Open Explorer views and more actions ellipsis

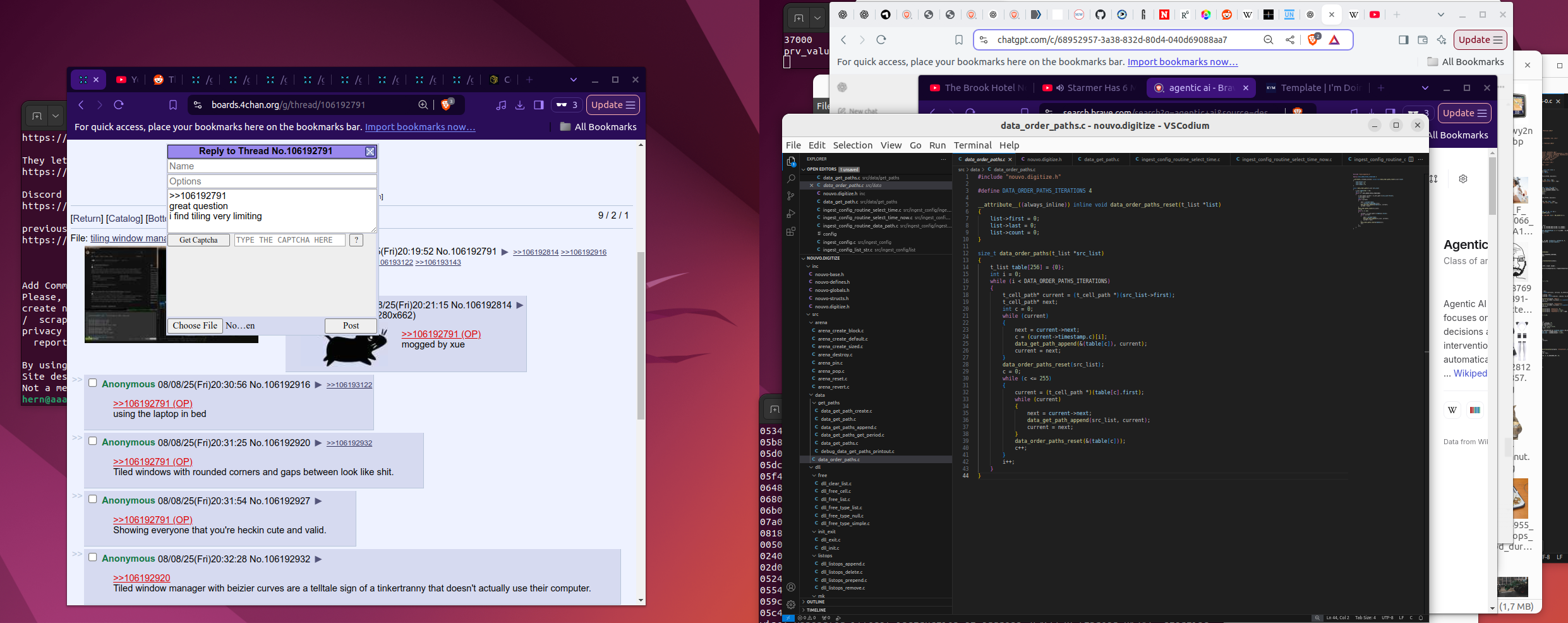click(944, 159)
